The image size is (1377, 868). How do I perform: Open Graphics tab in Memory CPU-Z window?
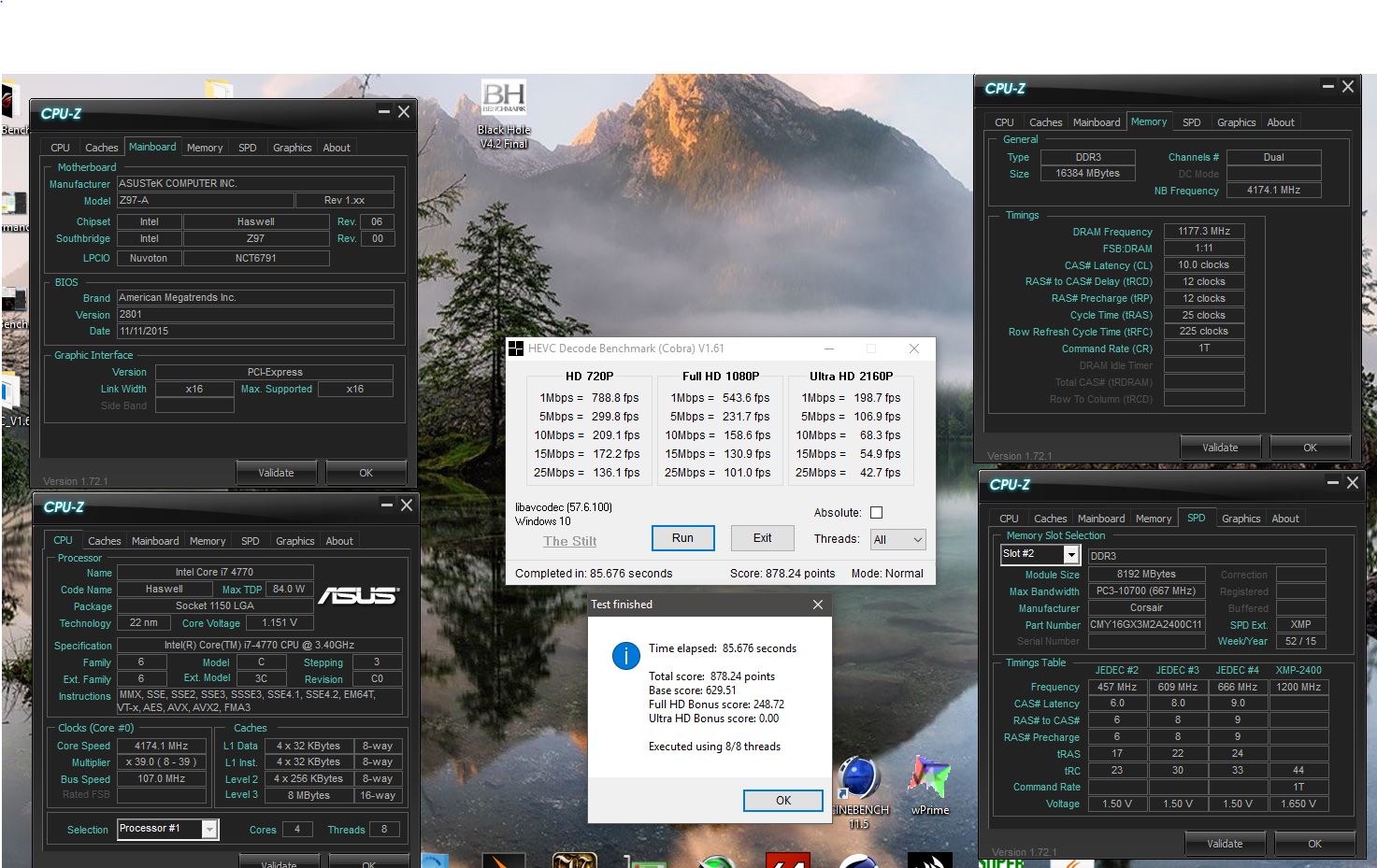[x=1236, y=122]
